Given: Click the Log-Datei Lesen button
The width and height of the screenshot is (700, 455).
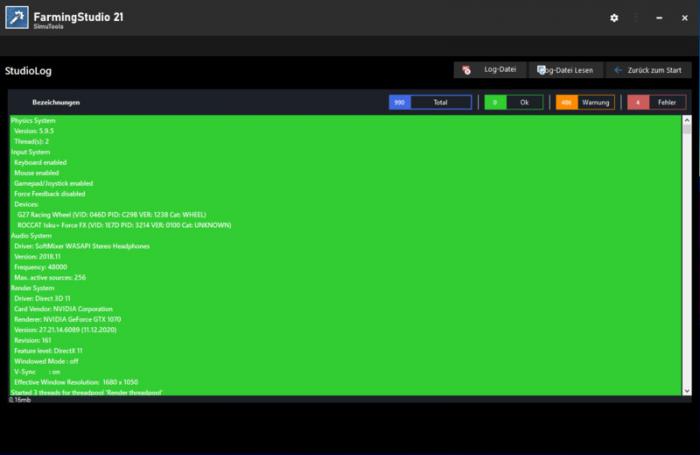Looking at the screenshot, I should click(565, 70).
